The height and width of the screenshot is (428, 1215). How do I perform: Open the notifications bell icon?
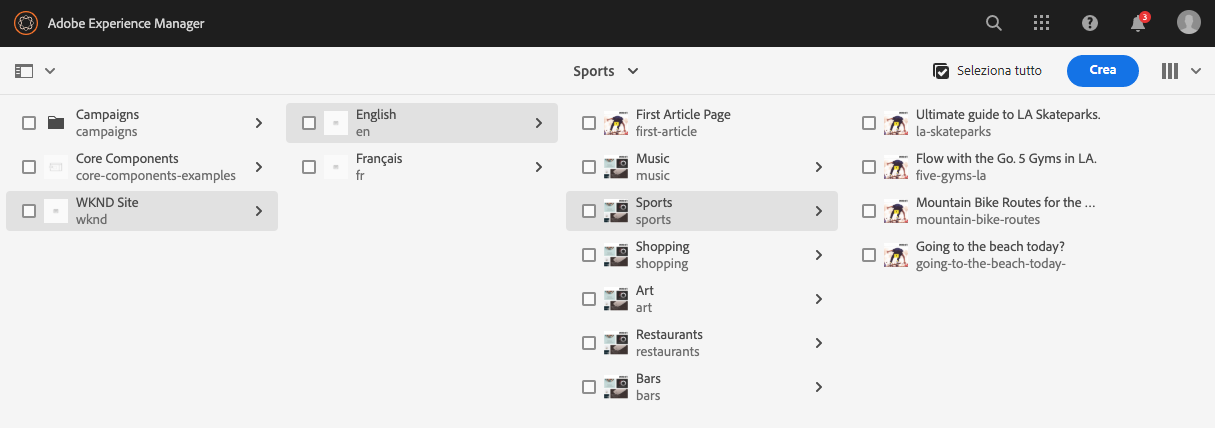[x=1138, y=23]
